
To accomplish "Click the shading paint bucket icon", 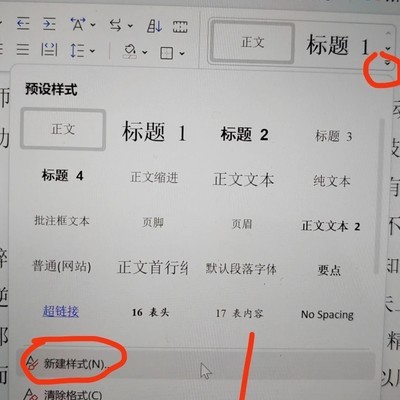I will tap(130, 52).
